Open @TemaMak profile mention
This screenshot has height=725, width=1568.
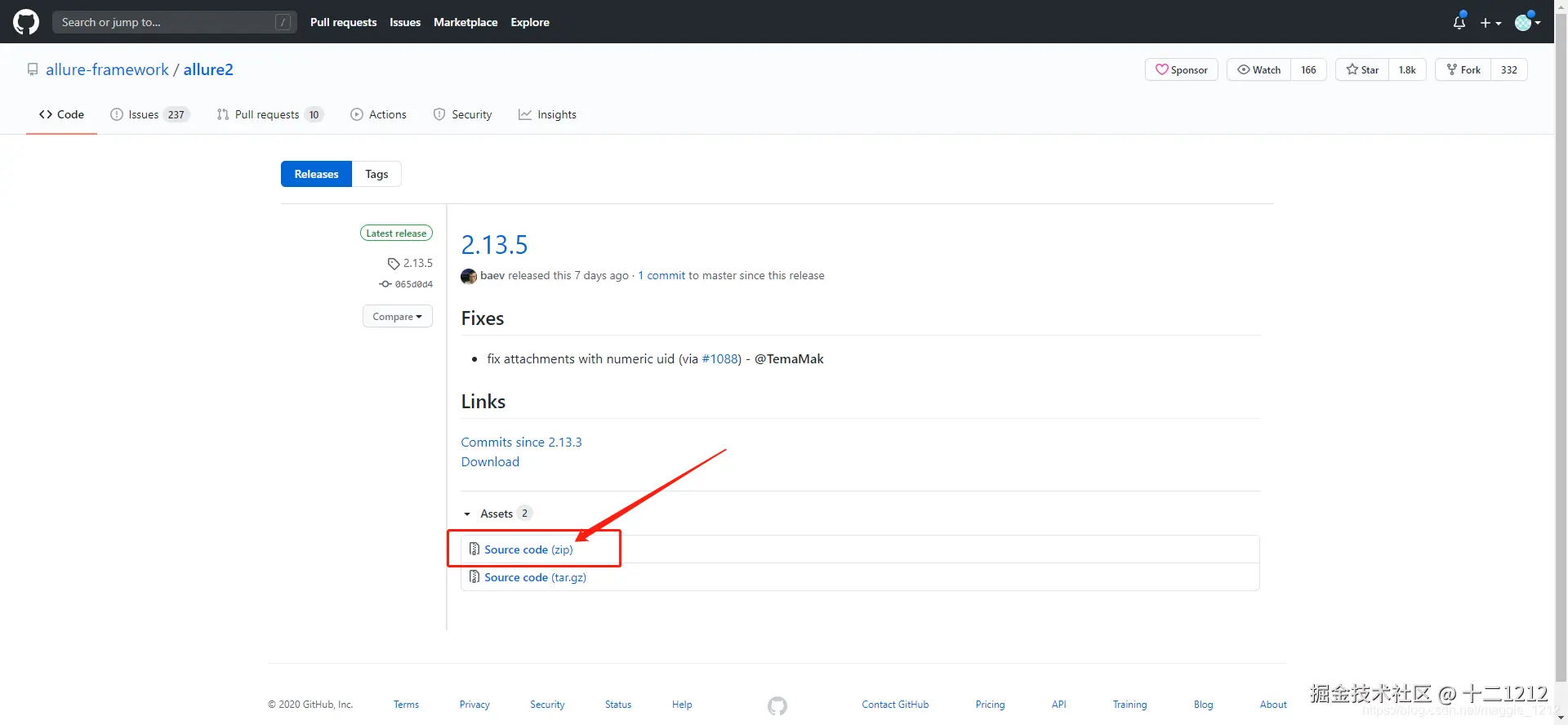(x=789, y=358)
